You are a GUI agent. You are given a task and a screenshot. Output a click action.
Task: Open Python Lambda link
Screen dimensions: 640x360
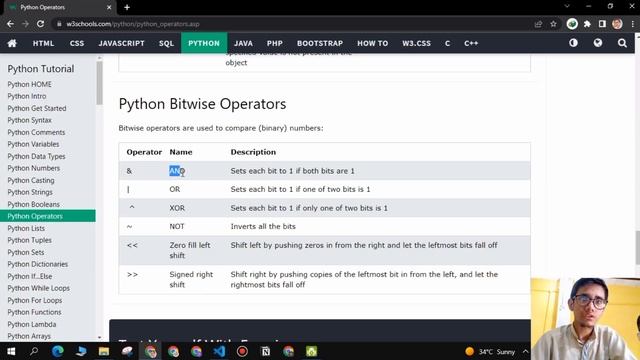[x=32, y=324]
